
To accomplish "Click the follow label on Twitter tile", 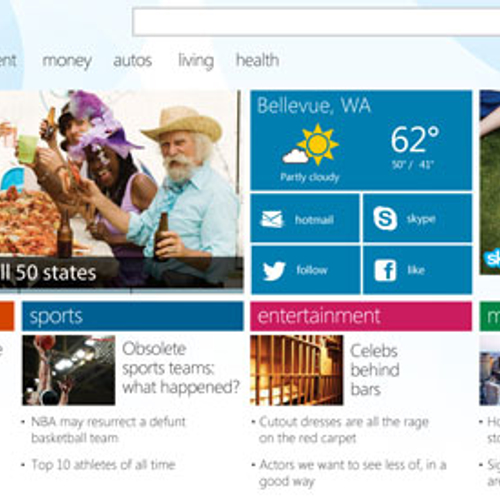I will tap(312, 270).
